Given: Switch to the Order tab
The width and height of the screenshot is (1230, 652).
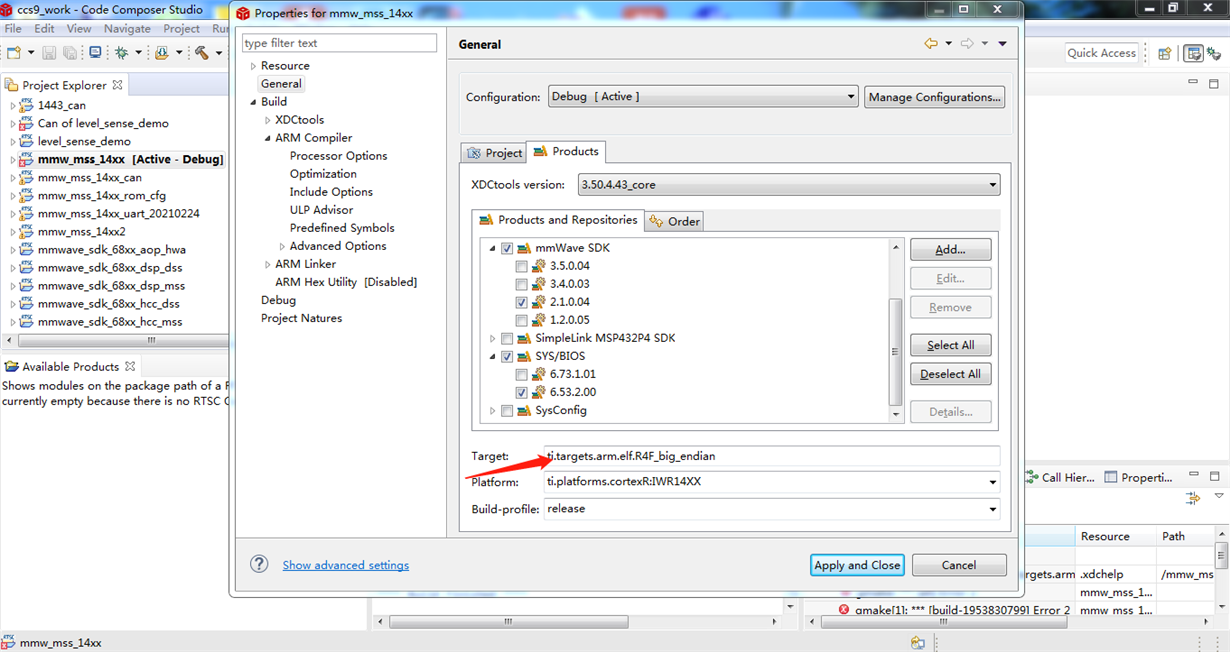Looking at the screenshot, I should tap(674, 221).
